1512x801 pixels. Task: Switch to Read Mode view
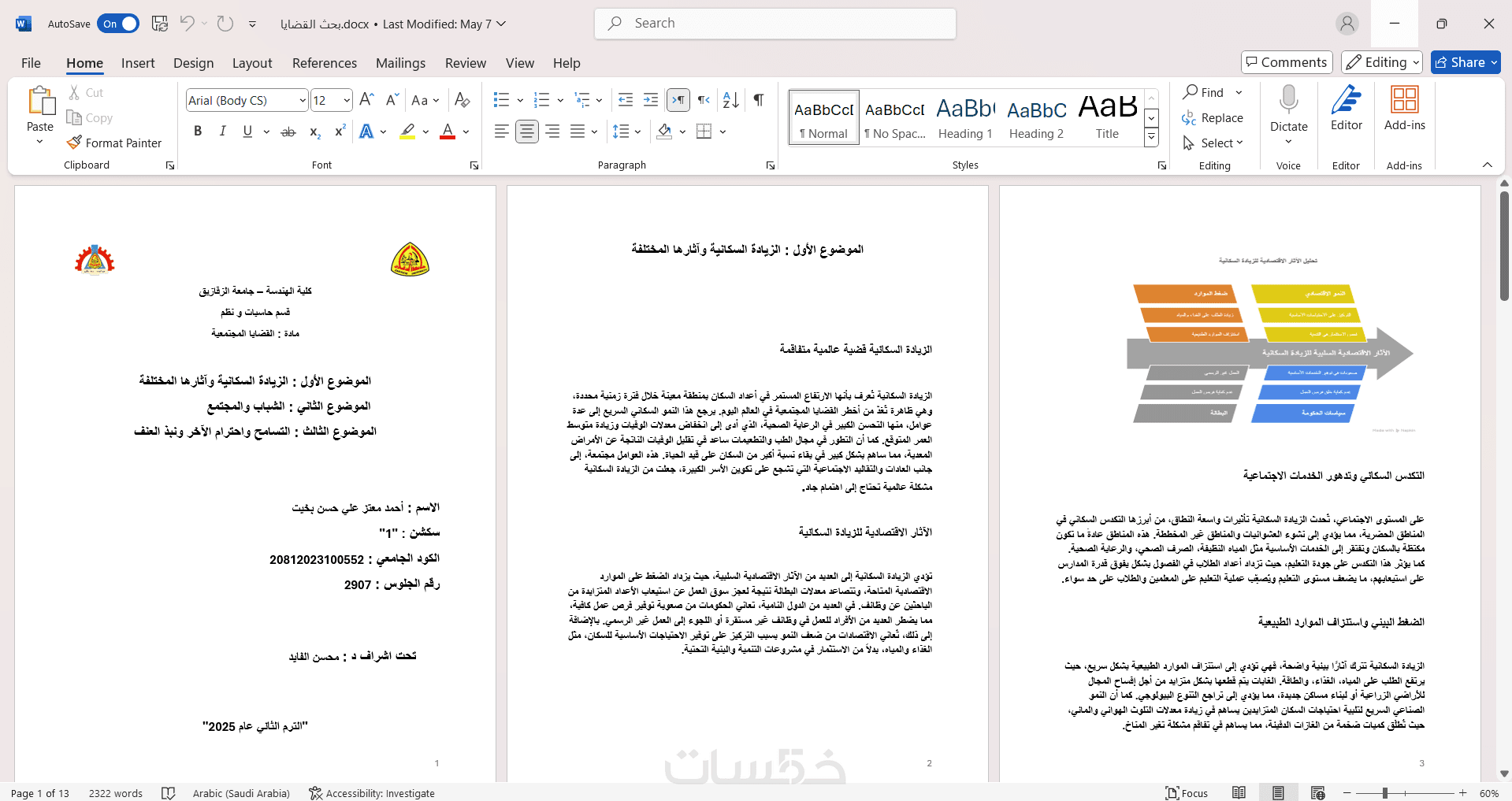[1239, 792]
